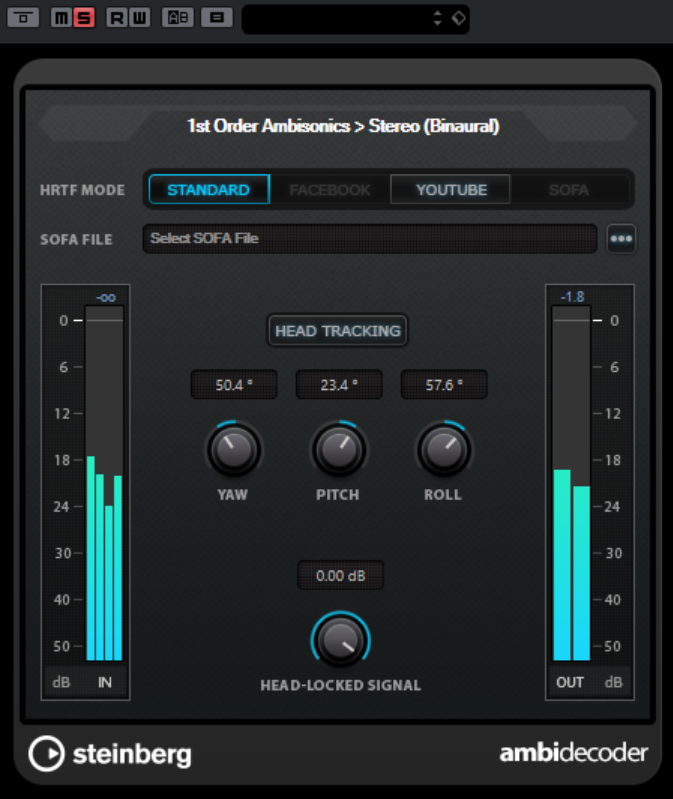Open the preset browser arrows
This screenshot has width=673, height=799.
pyautogui.click(x=437, y=18)
